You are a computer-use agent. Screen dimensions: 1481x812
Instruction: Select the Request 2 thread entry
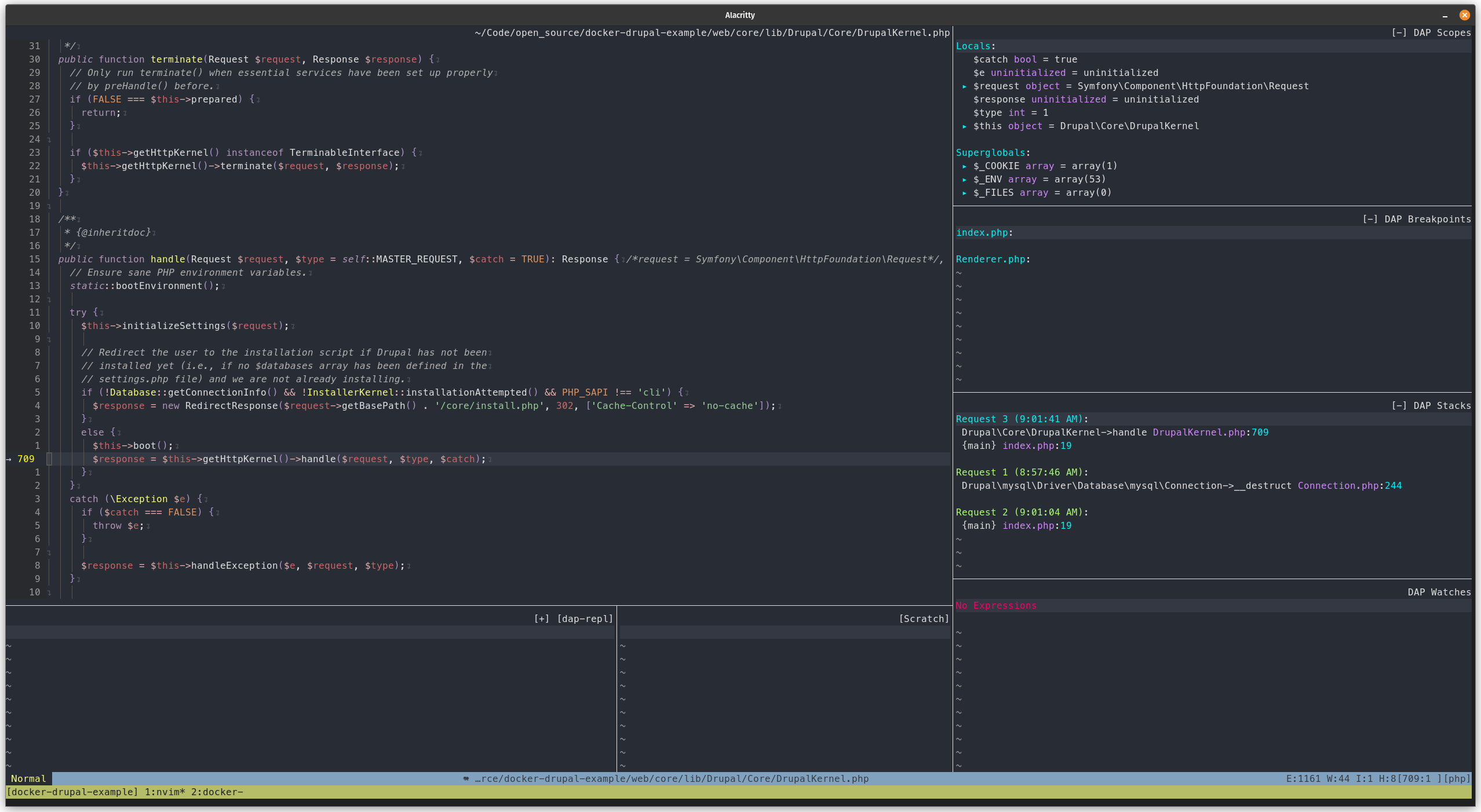click(x=1022, y=513)
